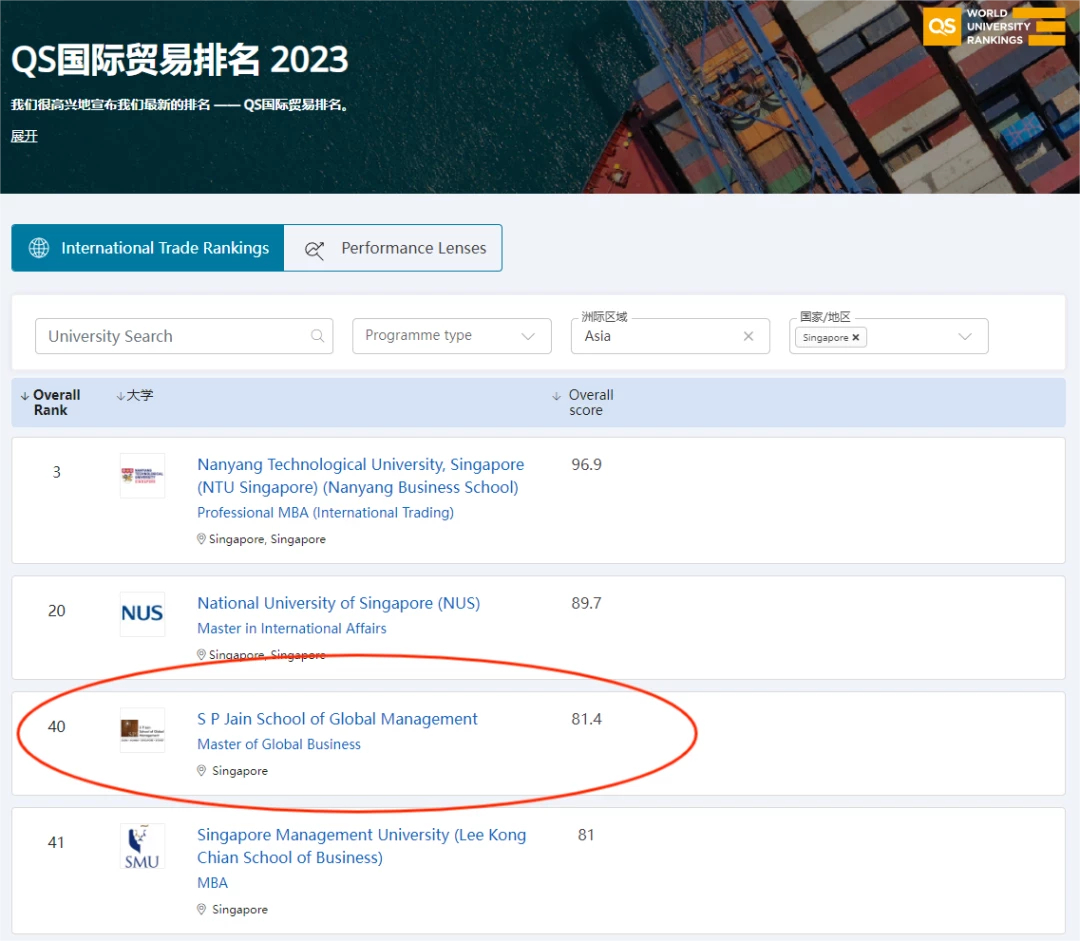Viewport: 1080px width, 941px height.
Task: Click the magnifier icon in University Search
Action: (318, 335)
